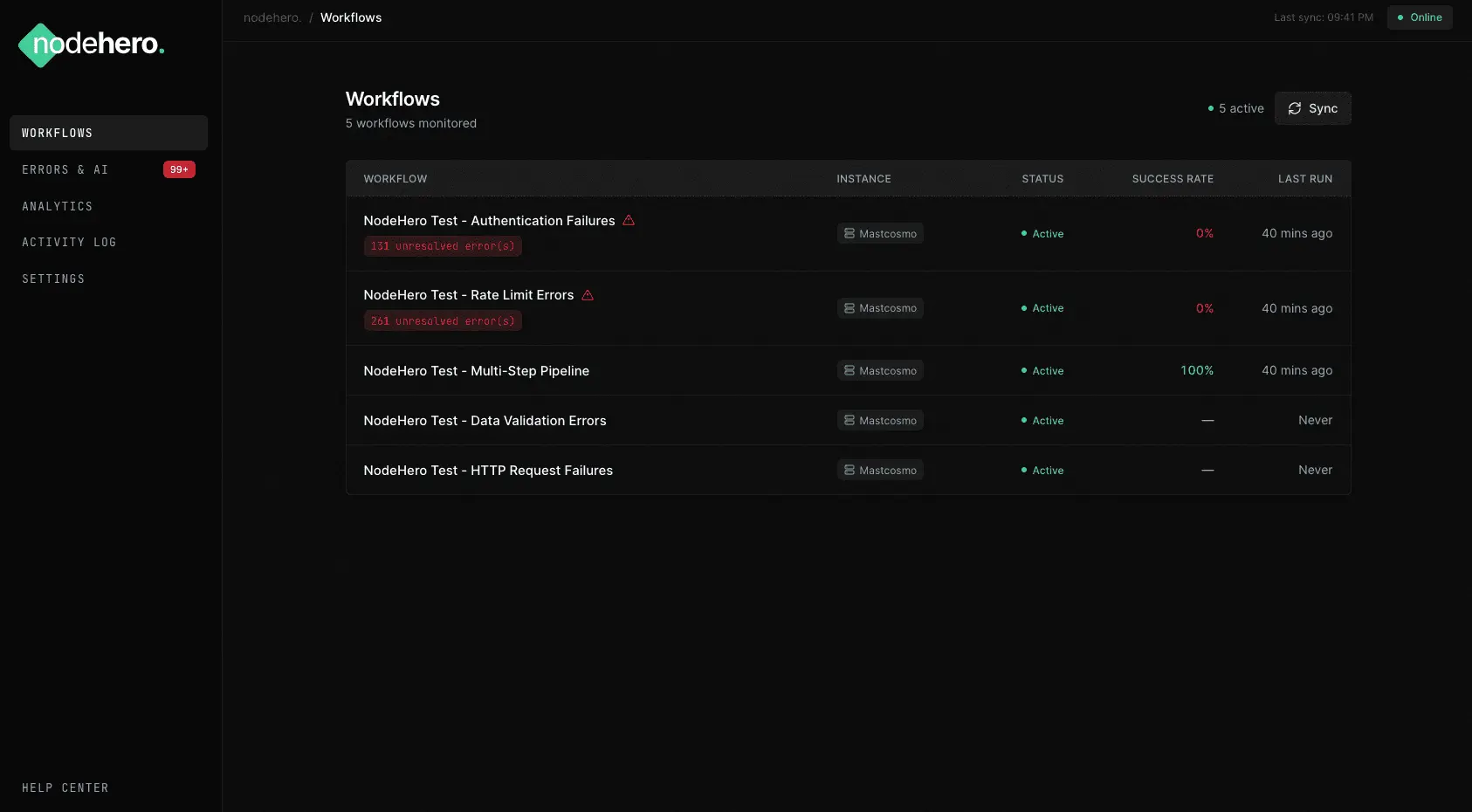Click green status dot in Authentication Failures row
Image resolution: width=1472 pixels, height=812 pixels.
point(1024,233)
